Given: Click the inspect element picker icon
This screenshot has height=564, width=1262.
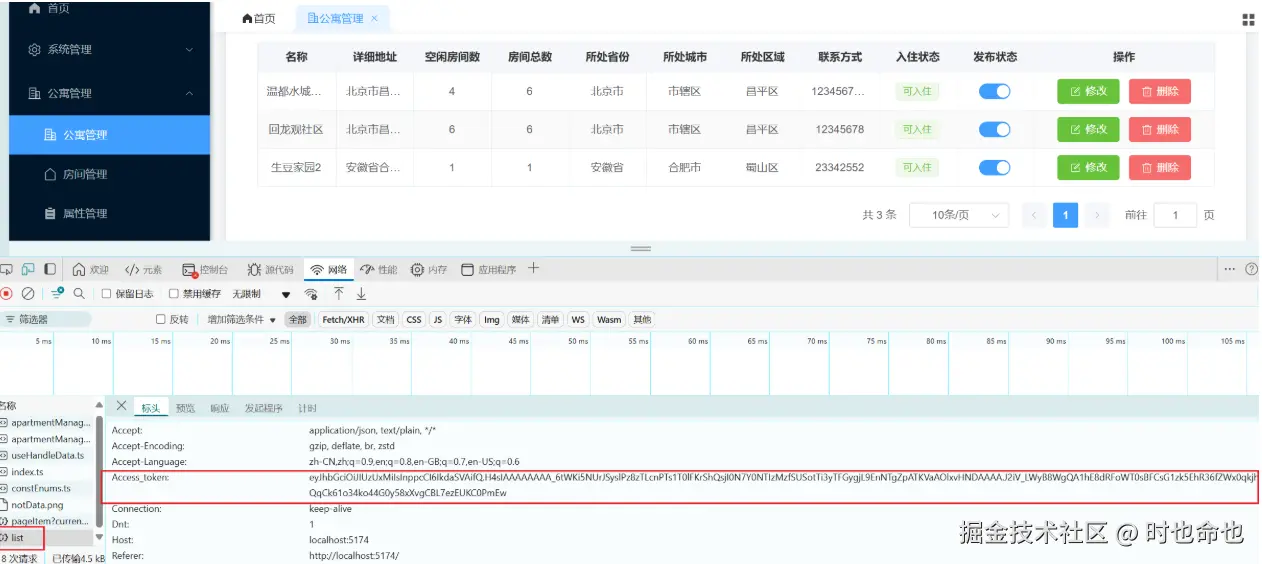Looking at the screenshot, I should 6,269.
